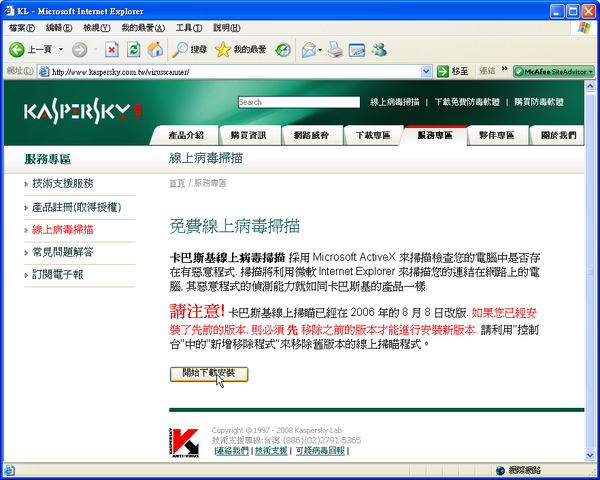Image resolution: width=600 pixels, height=480 pixels.
Task: Open the 編輯(E) menu
Action: click(x=59, y=28)
